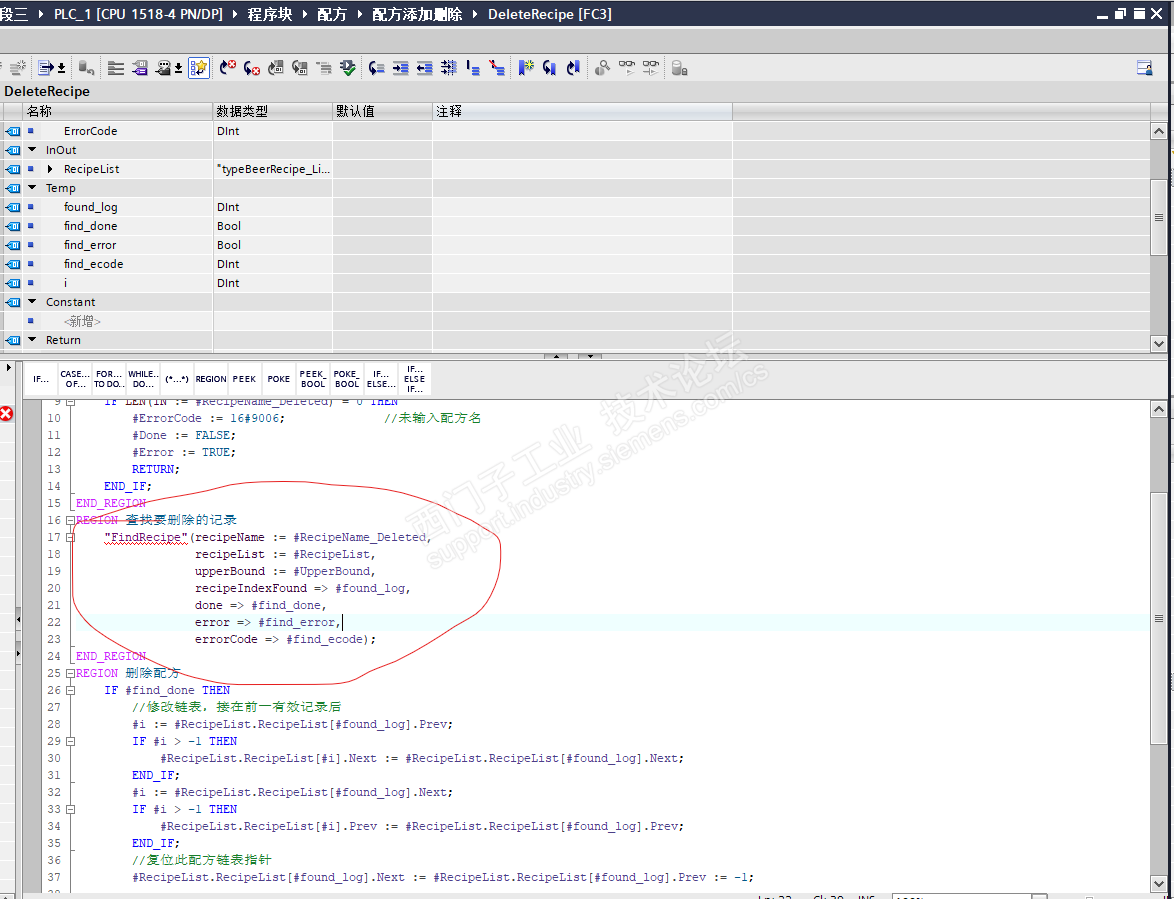Viewport: 1174px width, 899px height.
Task: Click the 配方添加删除 breadcrumb segment
Action: (x=417, y=14)
